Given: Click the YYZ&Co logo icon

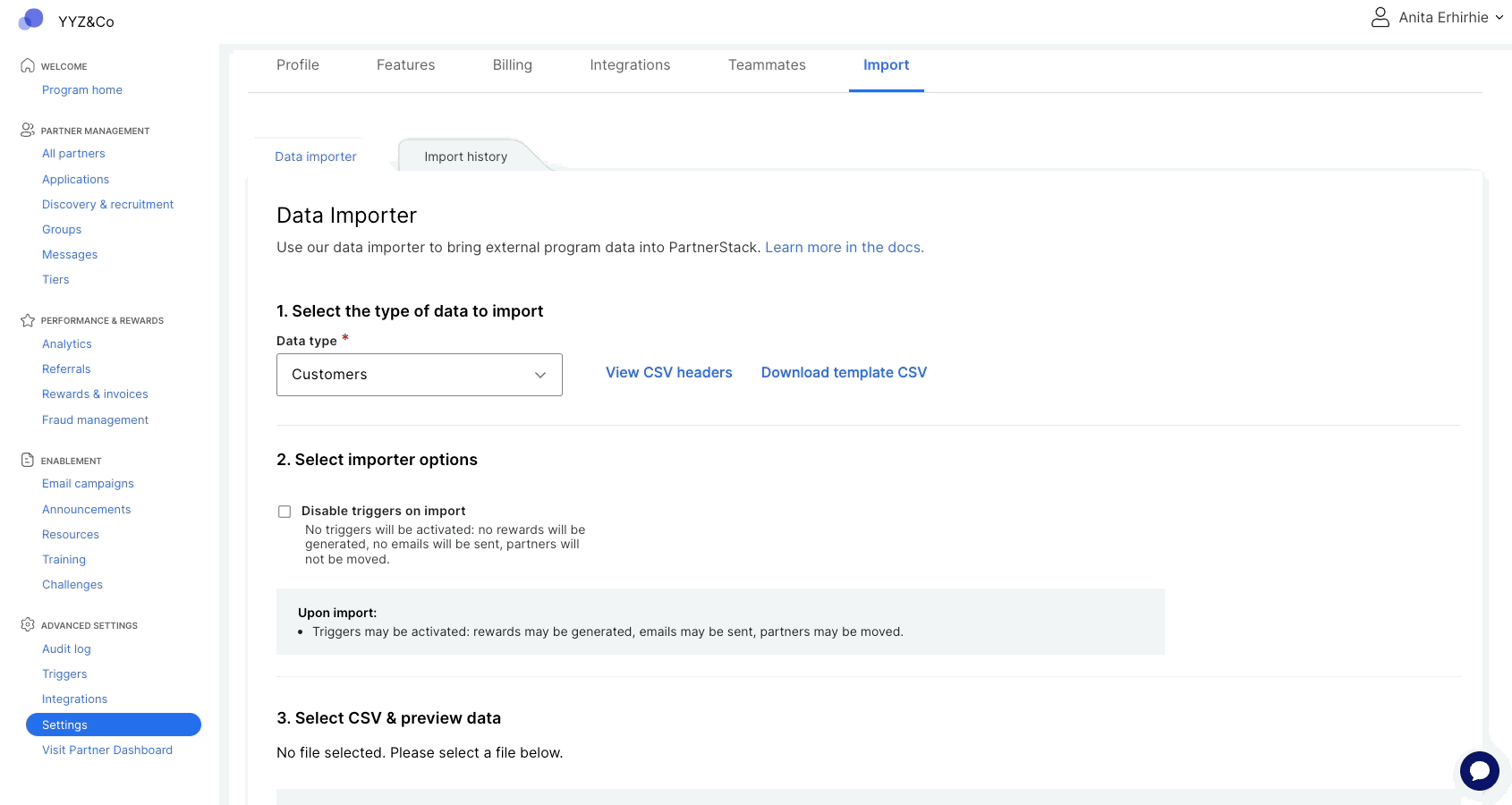Looking at the screenshot, I should [x=31, y=19].
